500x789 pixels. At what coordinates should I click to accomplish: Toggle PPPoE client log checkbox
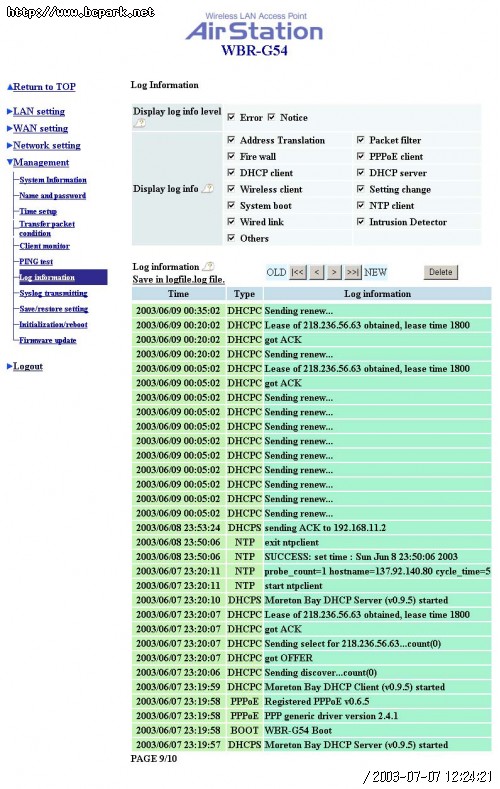tap(360, 156)
